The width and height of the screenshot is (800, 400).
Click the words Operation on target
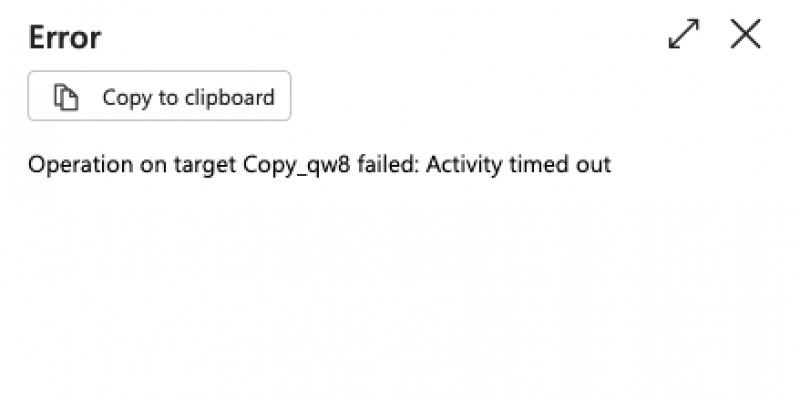click(132, 165)
